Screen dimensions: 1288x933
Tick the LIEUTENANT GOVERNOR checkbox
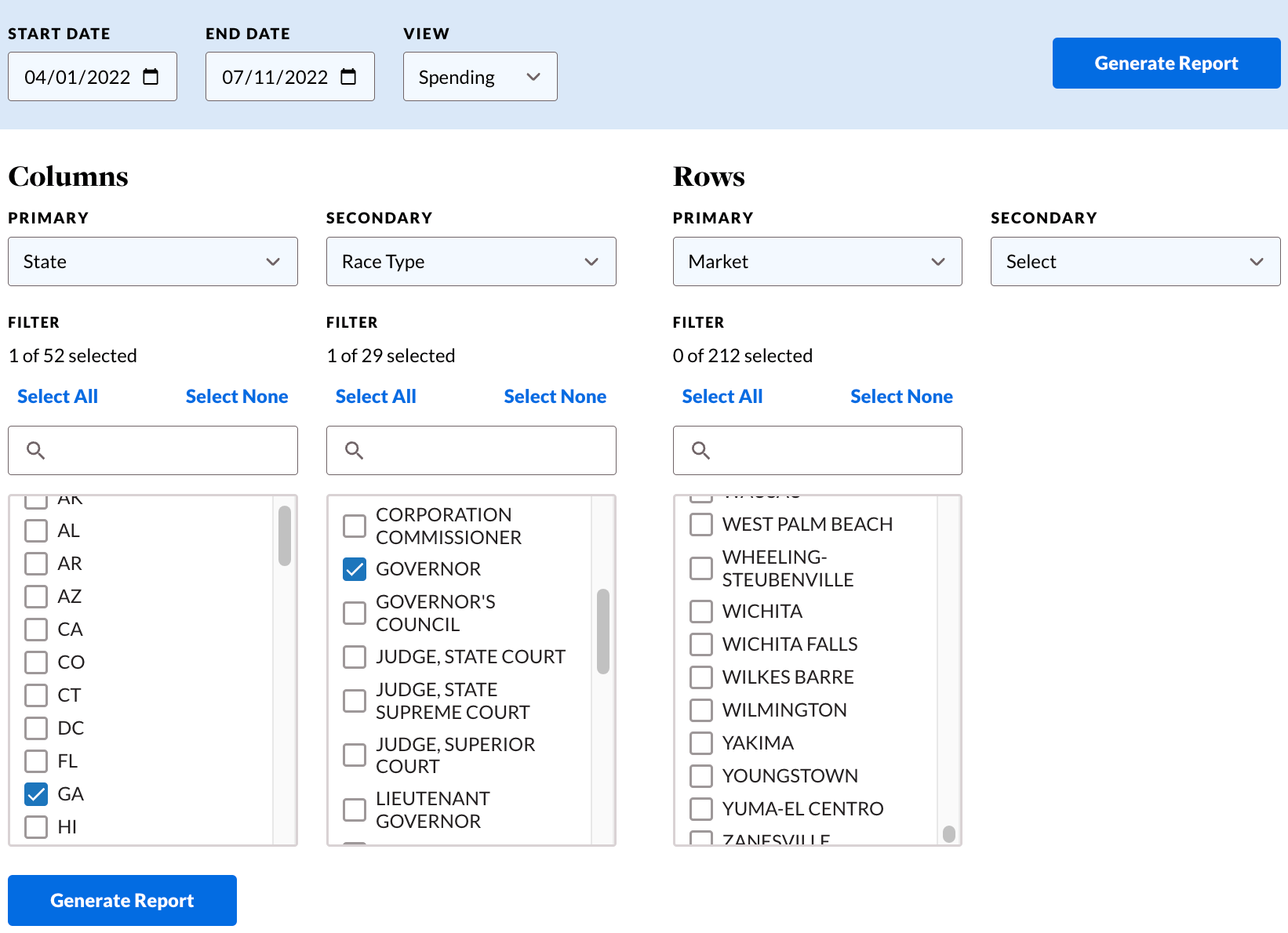355,810
